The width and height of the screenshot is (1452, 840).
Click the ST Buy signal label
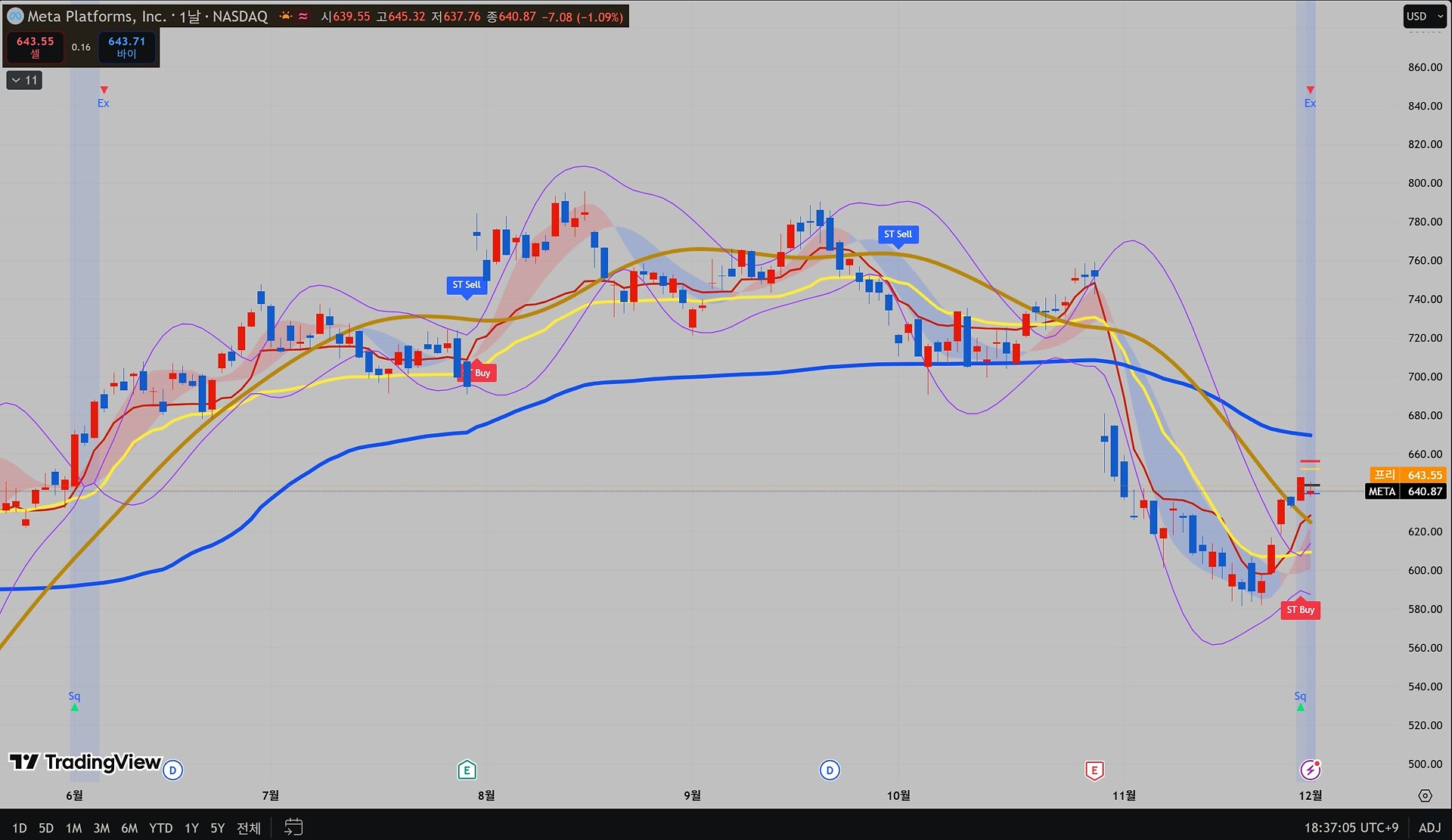1300,610
